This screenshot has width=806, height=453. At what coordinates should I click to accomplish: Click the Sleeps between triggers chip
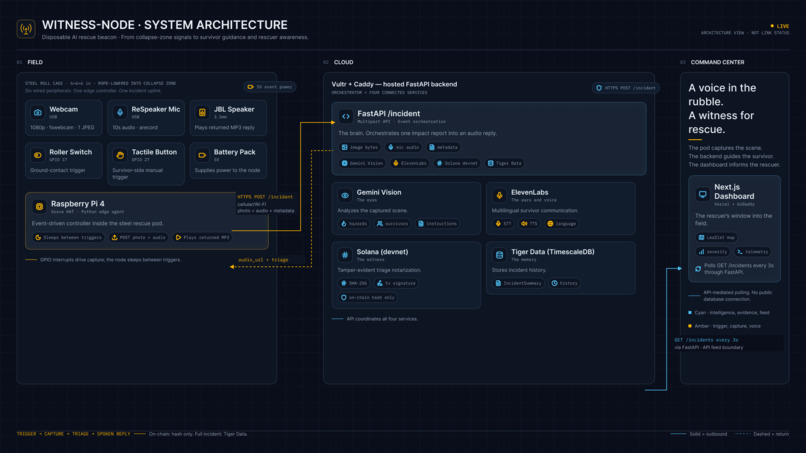[68, 238]
